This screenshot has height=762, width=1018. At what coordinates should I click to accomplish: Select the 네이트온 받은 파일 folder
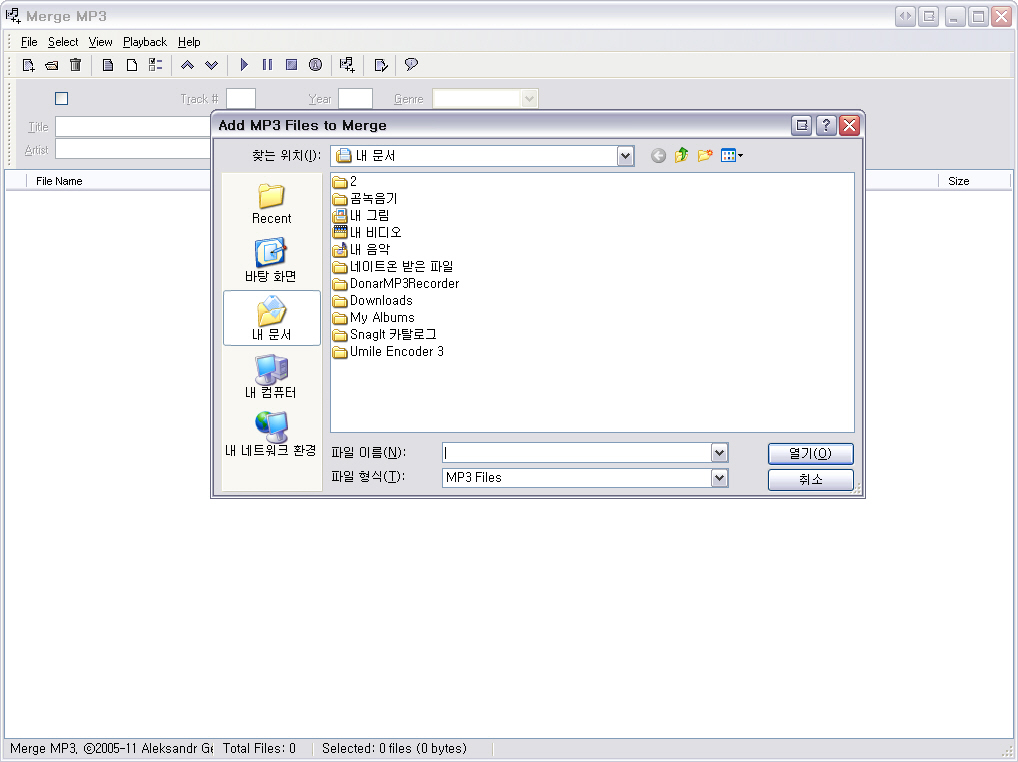[x=393, y=267]
